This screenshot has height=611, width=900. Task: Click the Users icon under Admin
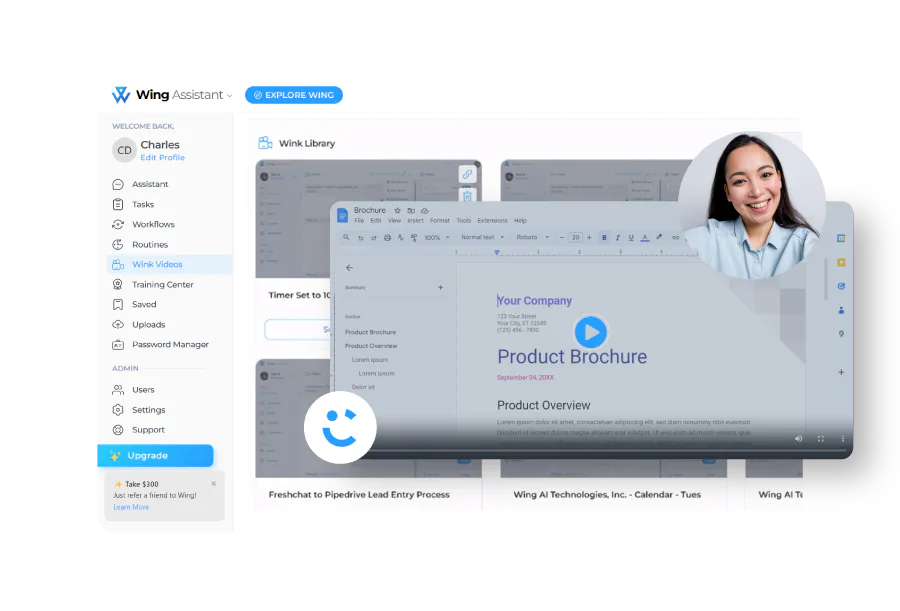[x=118, y=389]
